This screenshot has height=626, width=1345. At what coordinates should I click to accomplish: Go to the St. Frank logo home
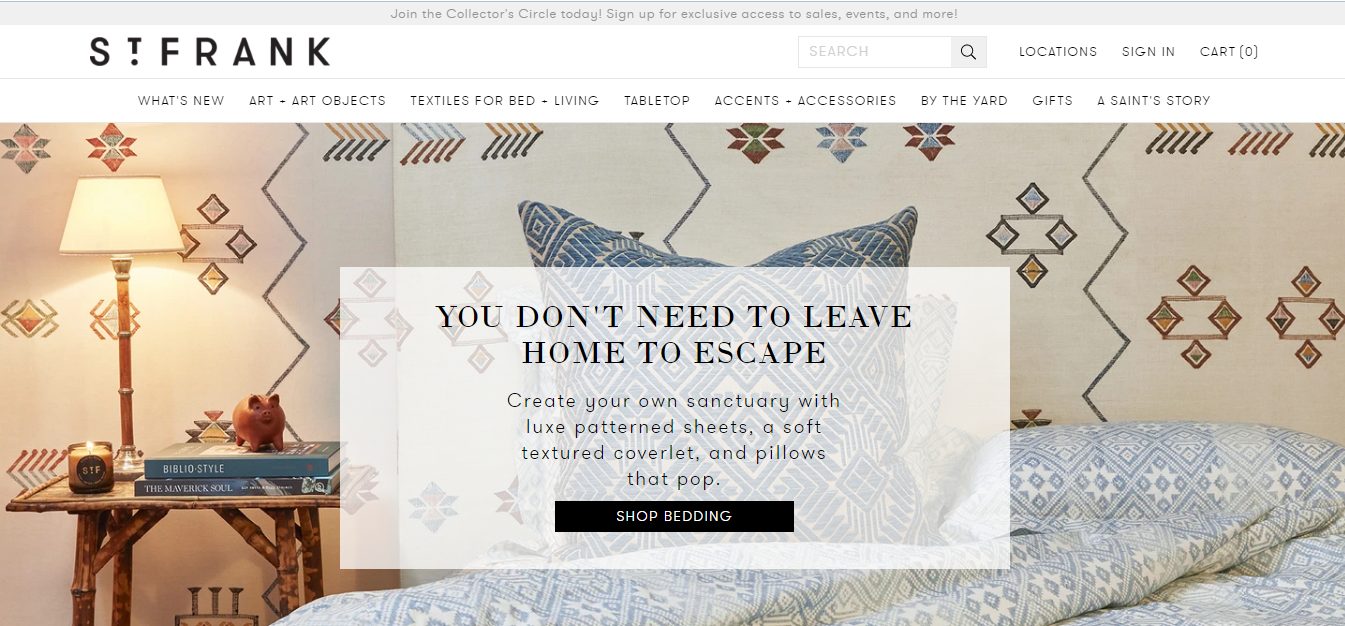(x=210, y=52)
